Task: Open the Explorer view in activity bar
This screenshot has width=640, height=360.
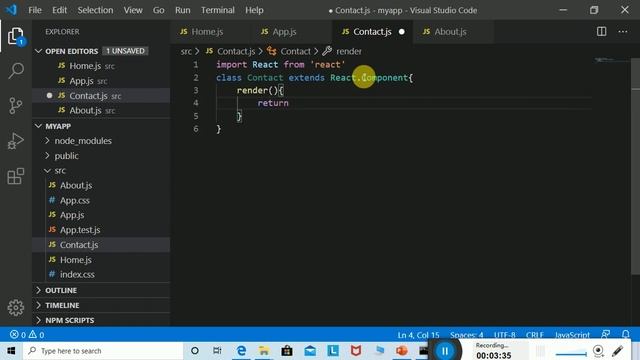Action: 16,36
